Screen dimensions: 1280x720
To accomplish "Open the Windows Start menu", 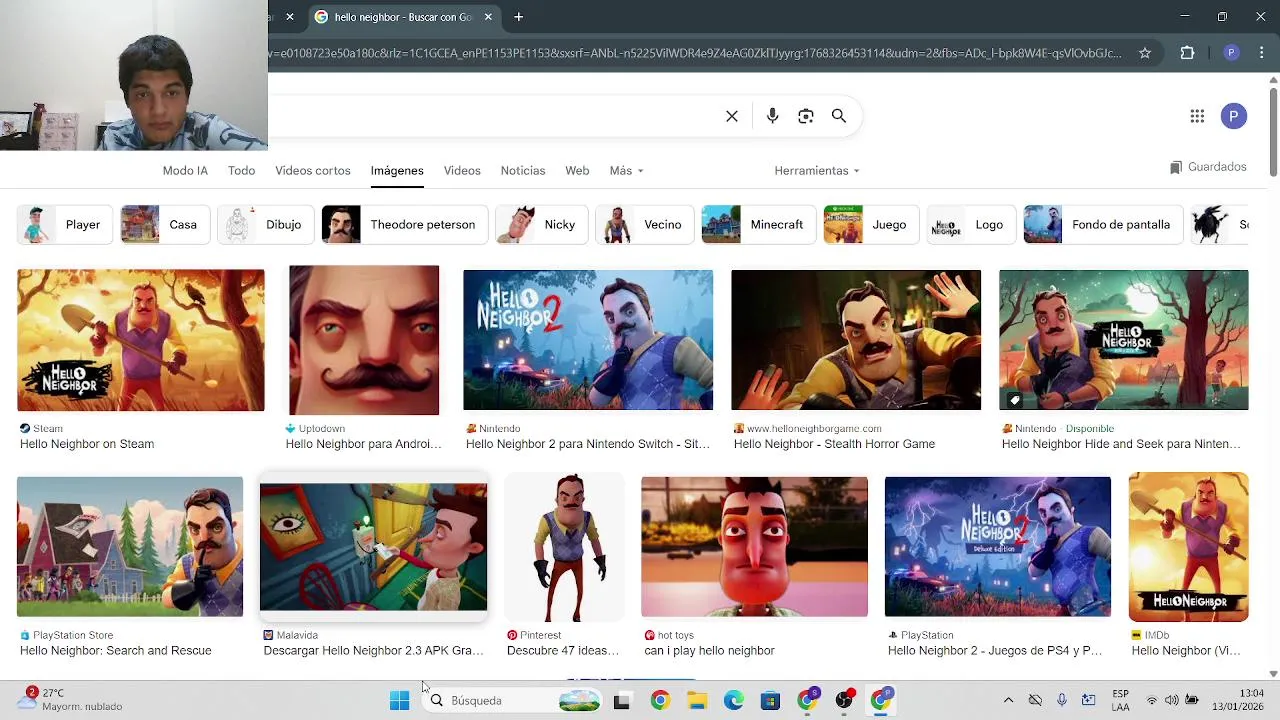I will point(399,701).
